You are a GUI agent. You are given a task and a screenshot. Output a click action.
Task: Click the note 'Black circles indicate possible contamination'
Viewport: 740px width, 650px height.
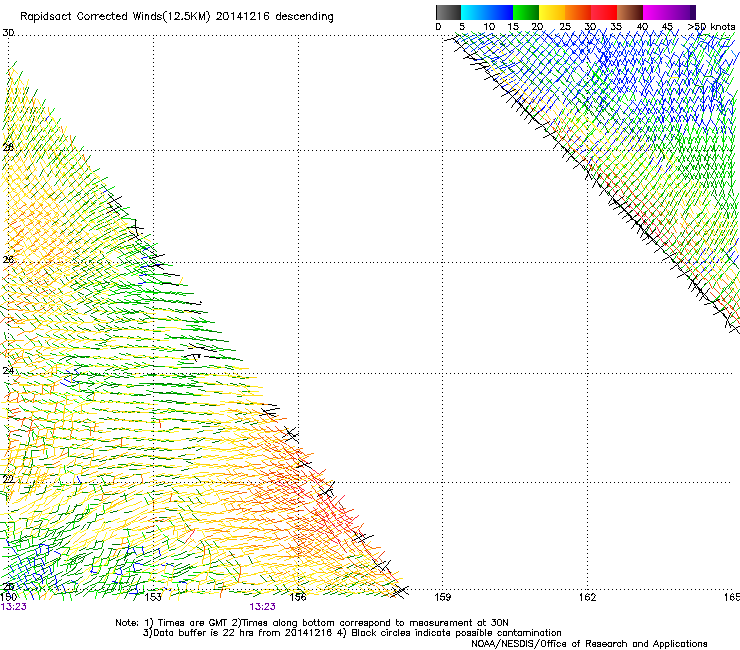(456, 633)
